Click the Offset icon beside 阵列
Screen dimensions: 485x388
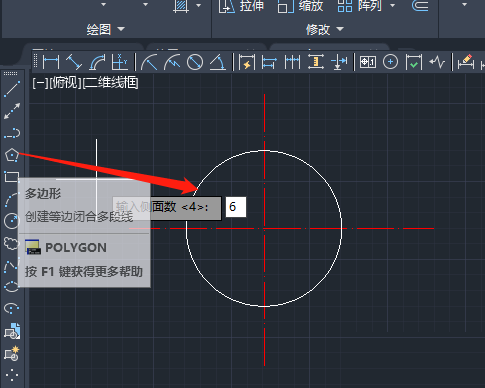click(420, 5)
